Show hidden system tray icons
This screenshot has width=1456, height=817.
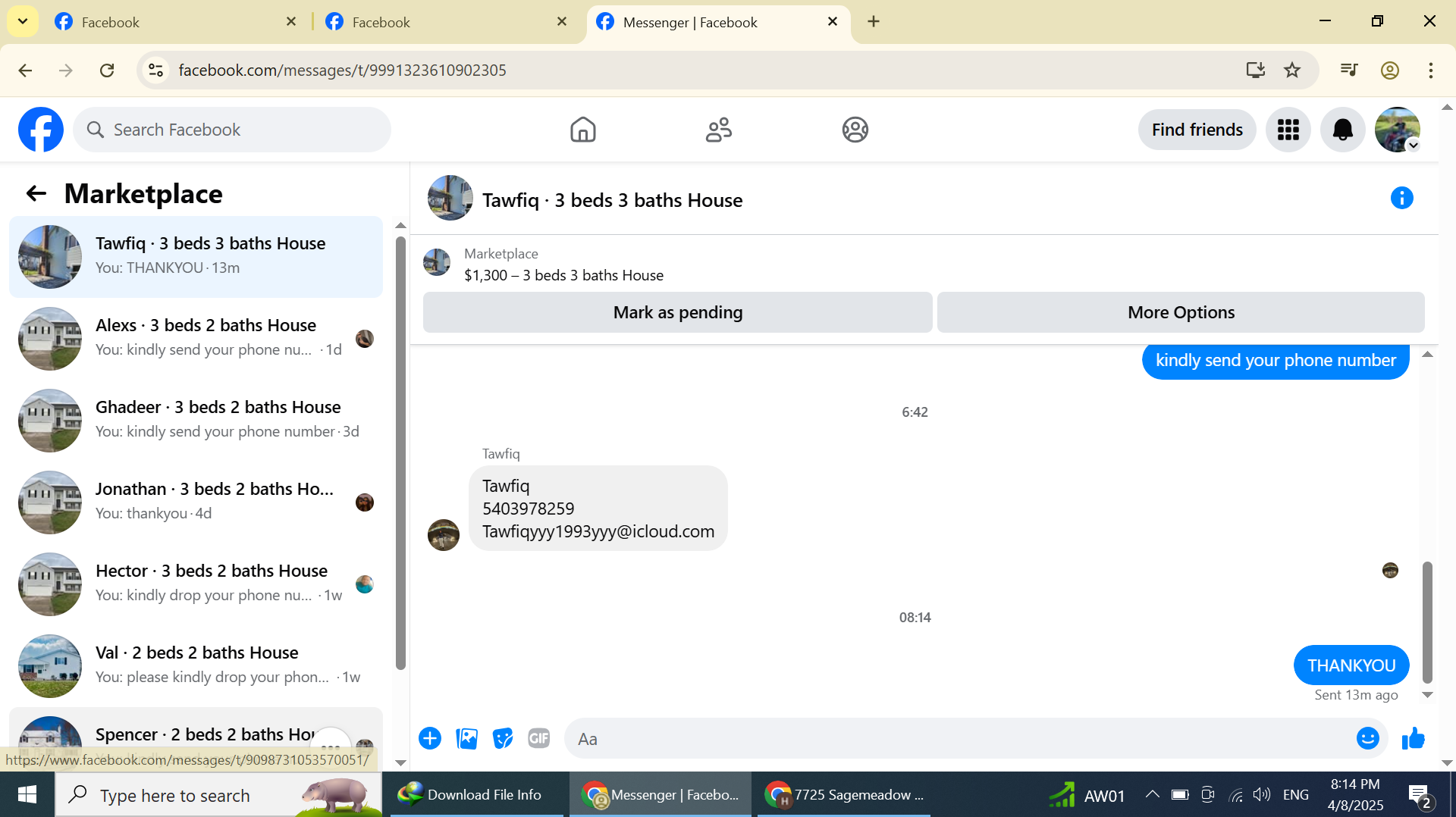1152,794
